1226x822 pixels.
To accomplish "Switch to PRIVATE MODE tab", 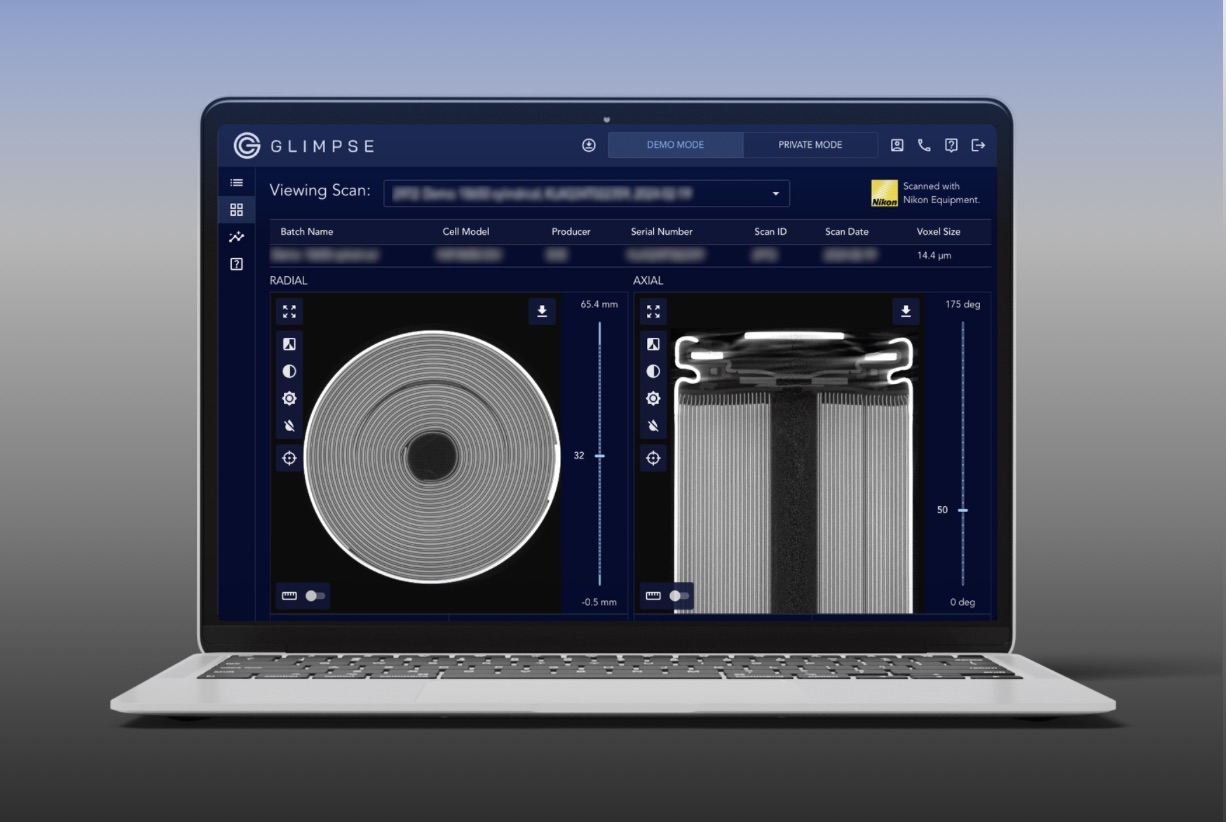I will click(x=810, y=145).
